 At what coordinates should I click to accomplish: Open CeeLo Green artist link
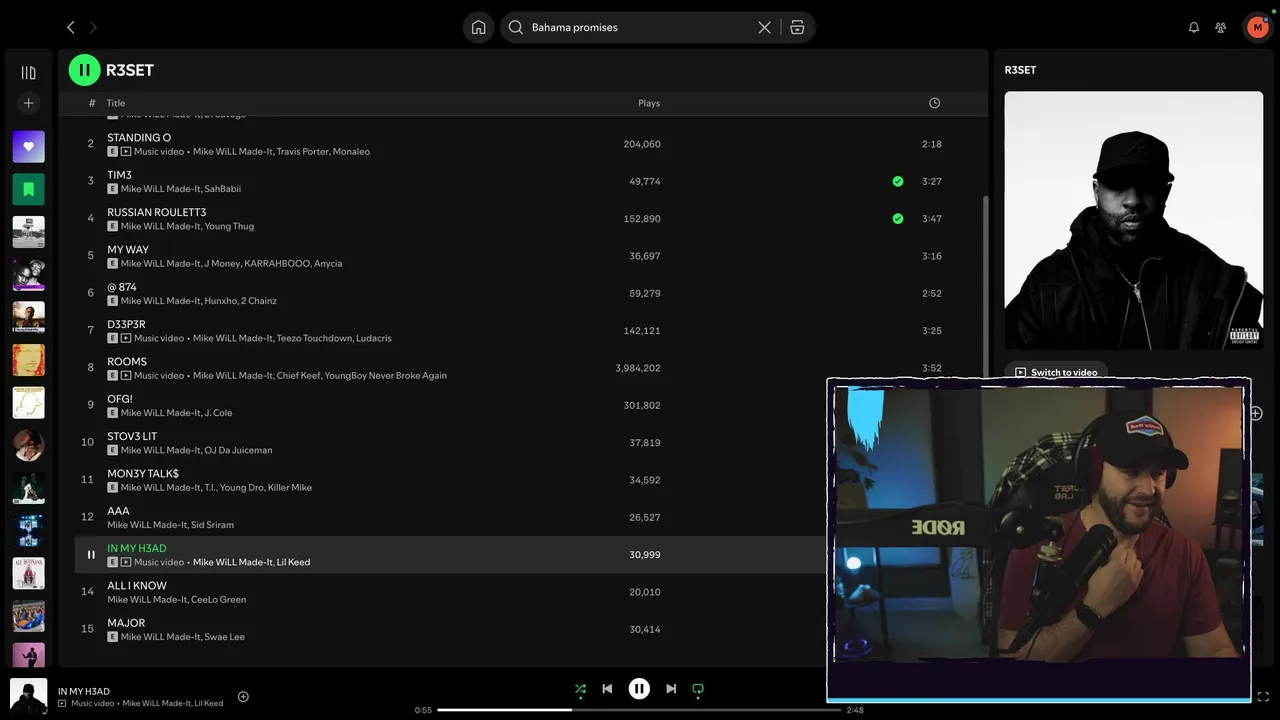click(218, 600)
